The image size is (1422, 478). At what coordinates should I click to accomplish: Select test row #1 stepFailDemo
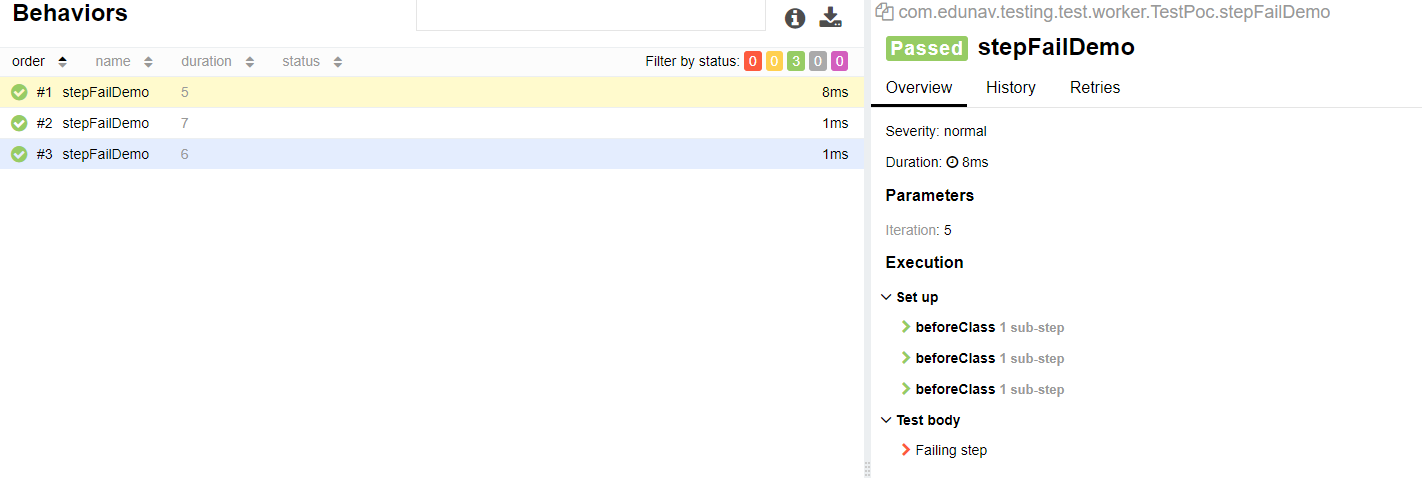click(432, 93)
